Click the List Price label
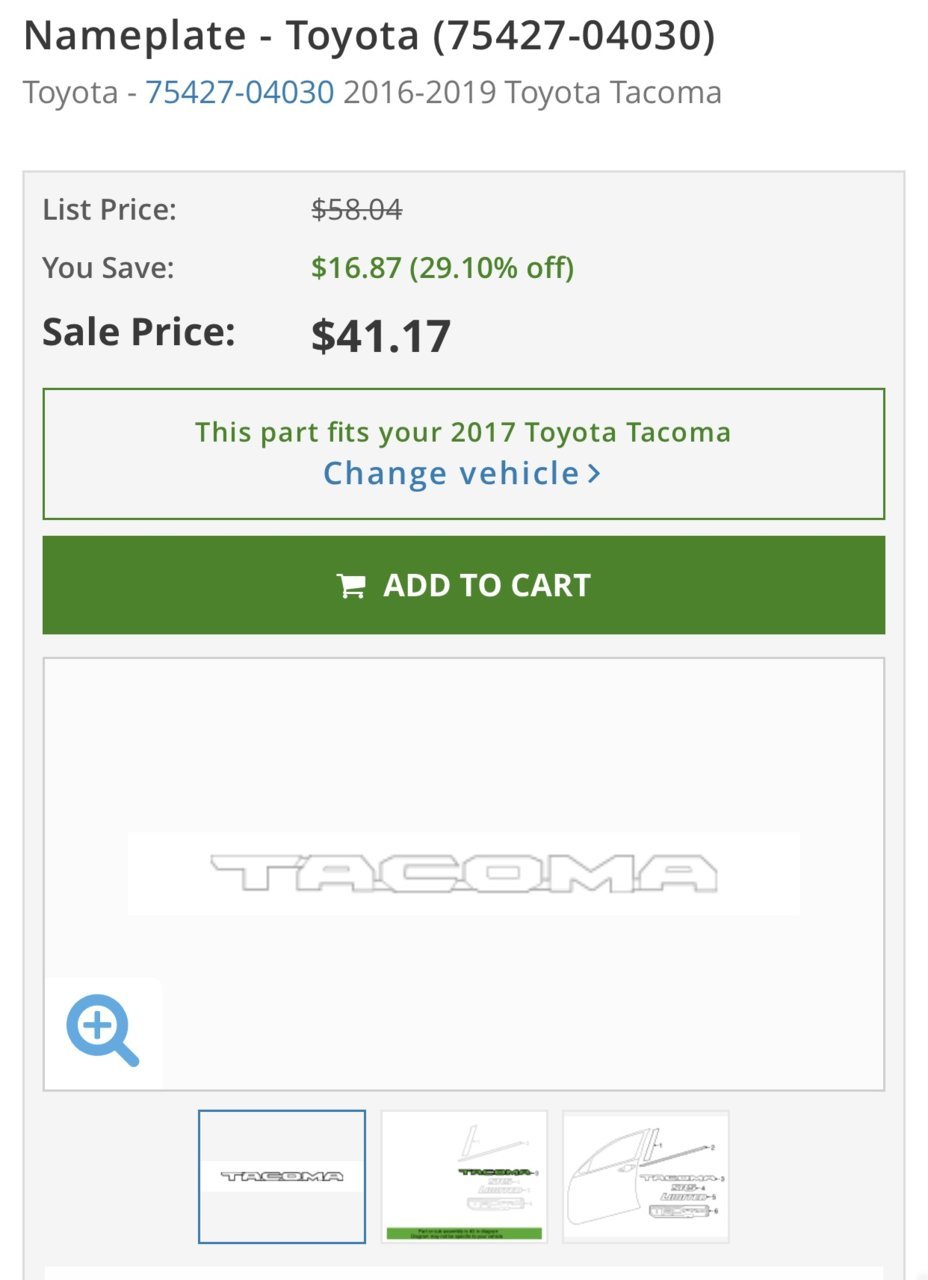This screenshot has width=928, height=1280. click(x=109, y=210)
